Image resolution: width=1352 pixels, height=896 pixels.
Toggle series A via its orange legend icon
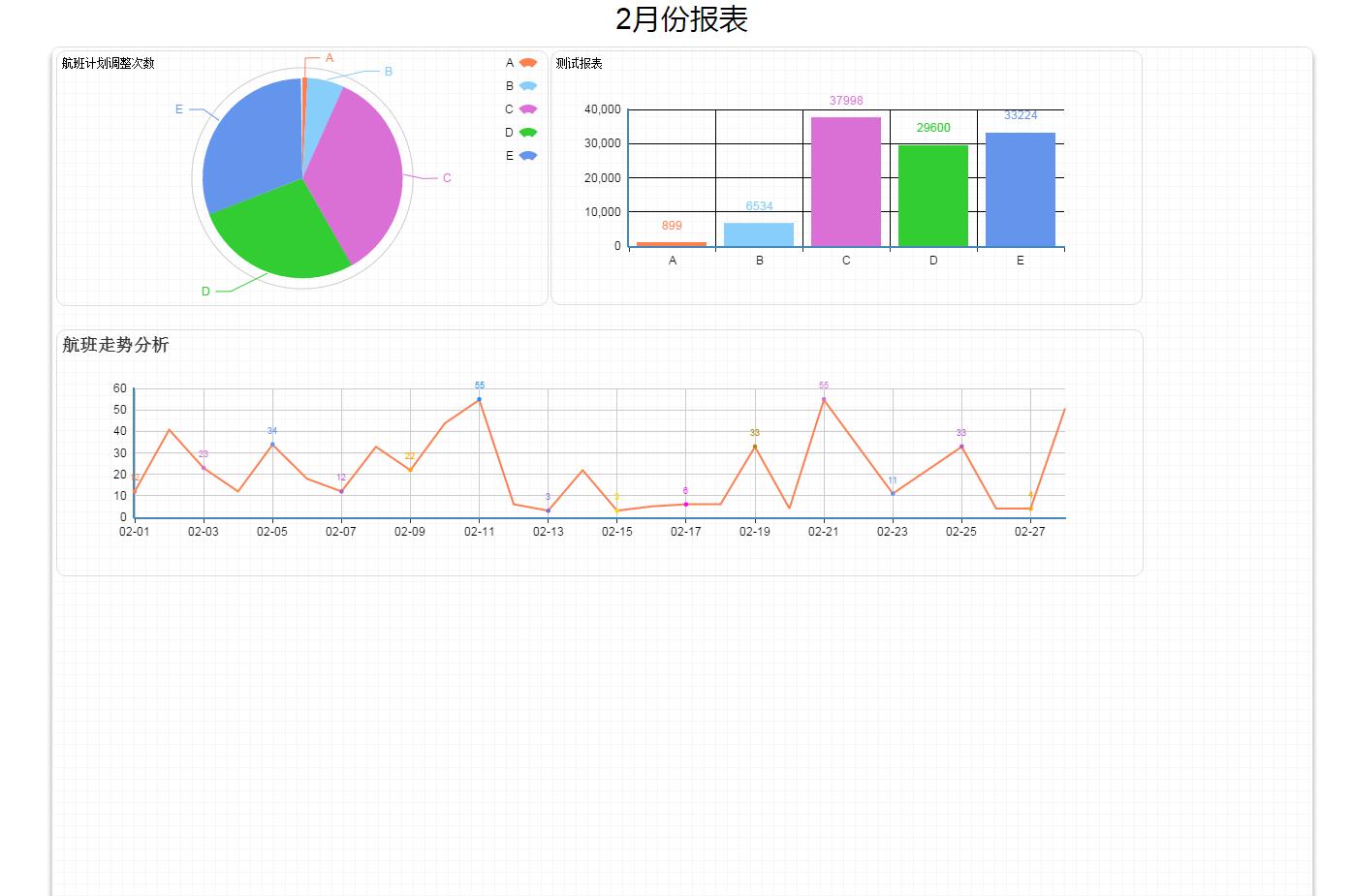(528, 63)
